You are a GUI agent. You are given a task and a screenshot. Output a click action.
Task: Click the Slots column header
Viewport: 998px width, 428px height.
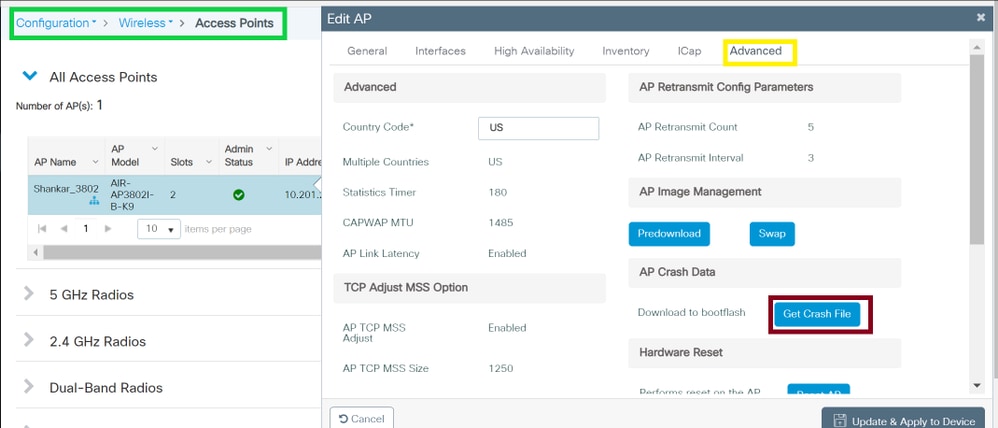point(182,162)
